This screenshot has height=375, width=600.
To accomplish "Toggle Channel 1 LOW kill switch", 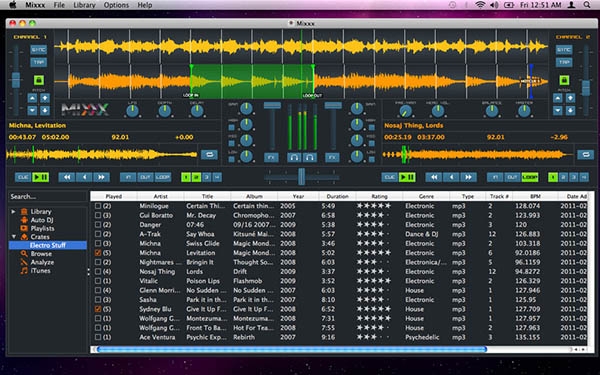I will (x=232, y=160).
